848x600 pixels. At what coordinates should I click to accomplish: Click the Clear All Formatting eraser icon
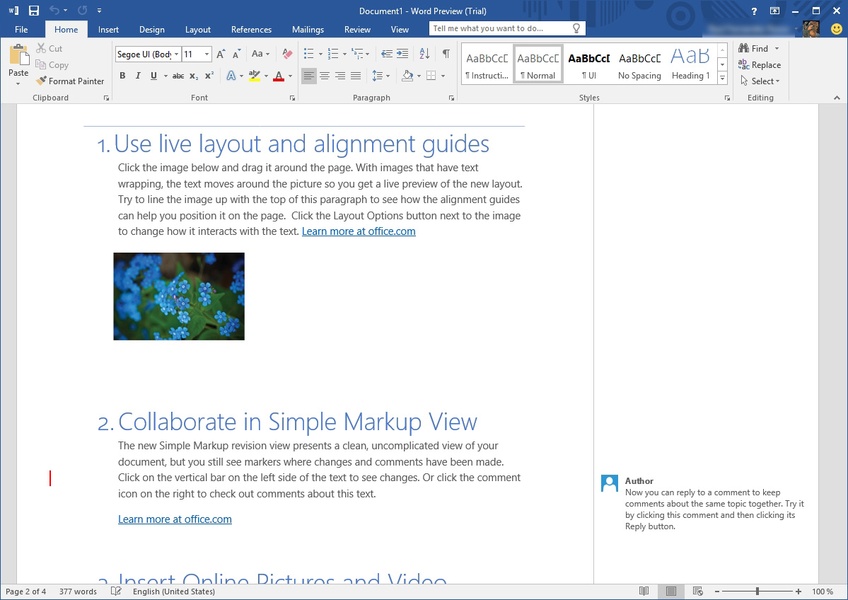pos(287,54)
